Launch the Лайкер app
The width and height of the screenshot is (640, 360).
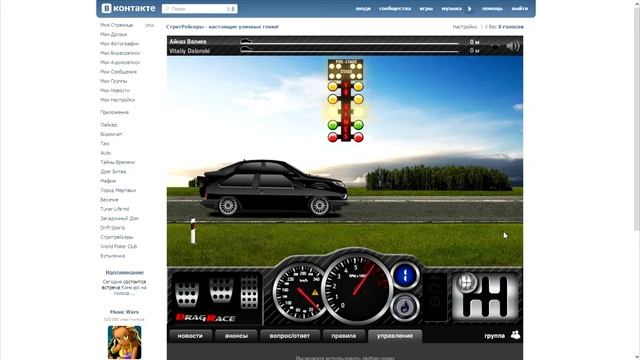(x=109, y=125)
